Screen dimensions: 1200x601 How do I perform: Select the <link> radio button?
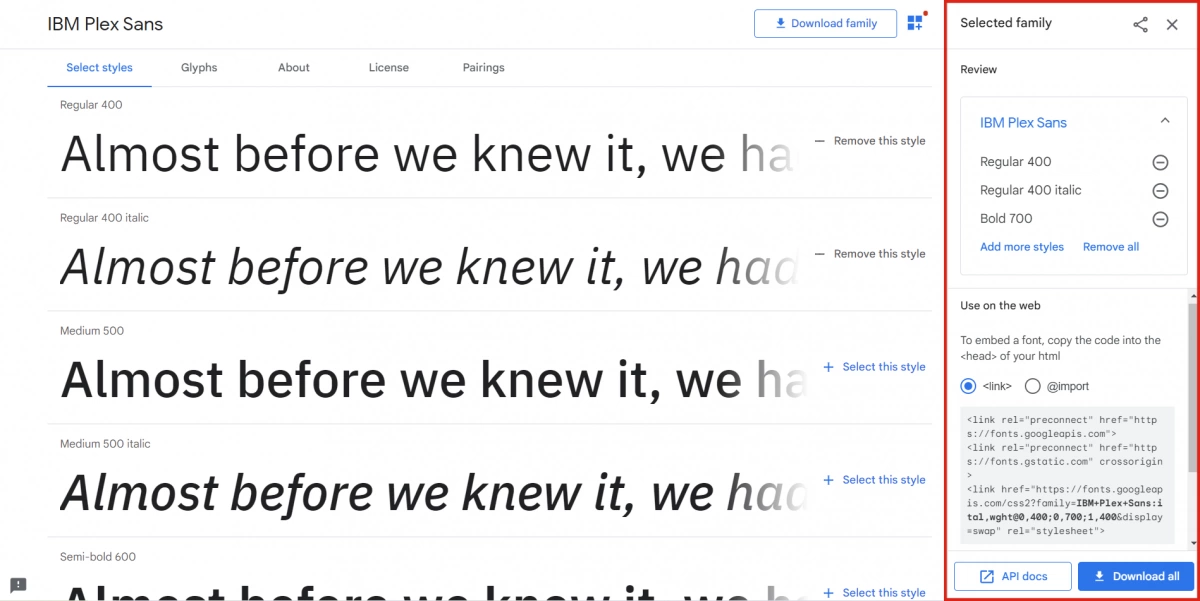(968, 386)
